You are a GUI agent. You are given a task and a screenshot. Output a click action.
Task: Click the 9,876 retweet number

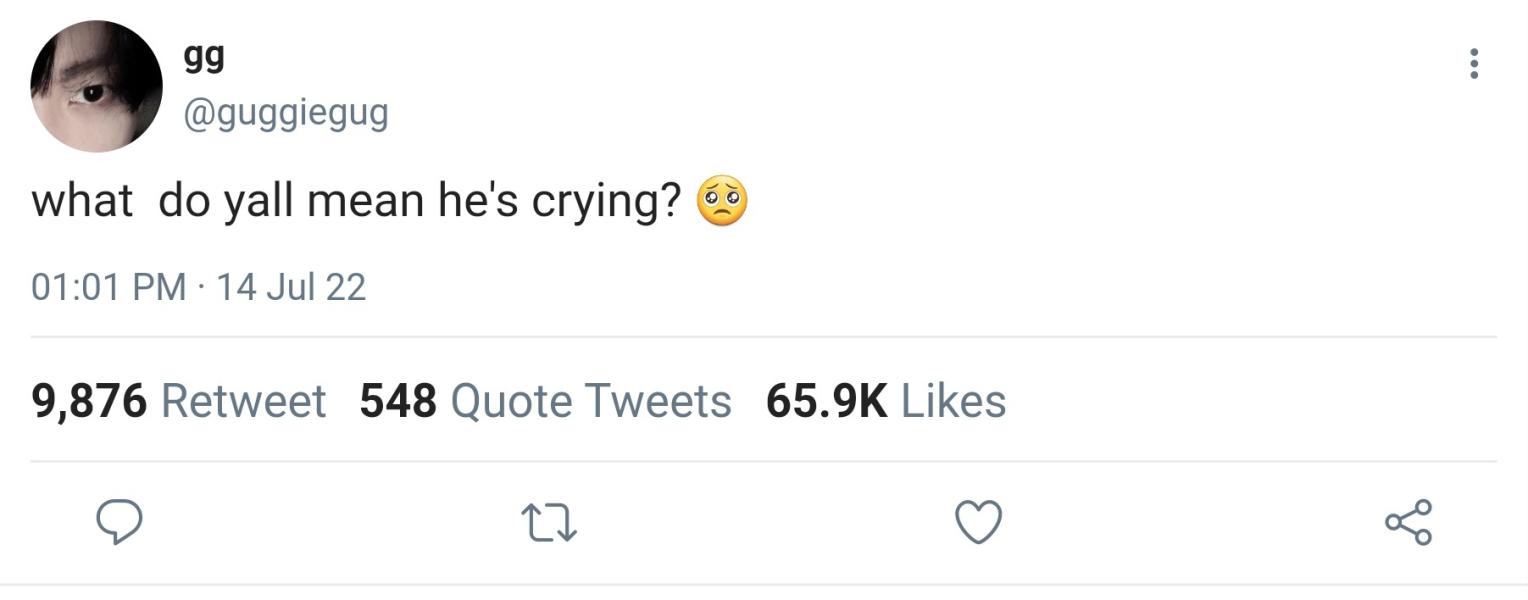89,401
